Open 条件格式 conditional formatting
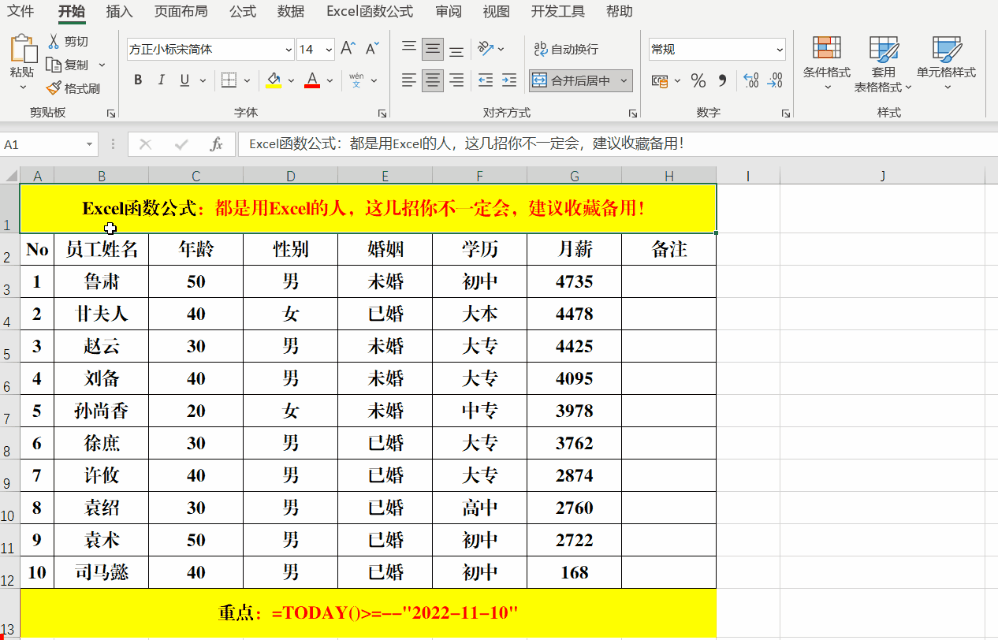Viewport: 998px width, 640px height. click(x=827, y=63)
